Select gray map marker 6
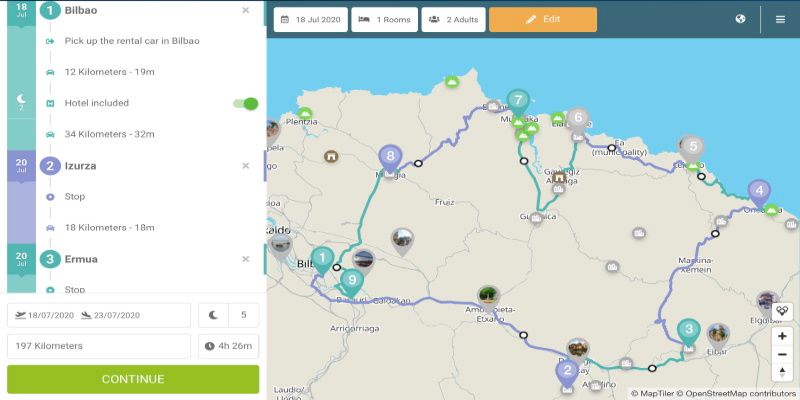 click(x=578, y=121)
